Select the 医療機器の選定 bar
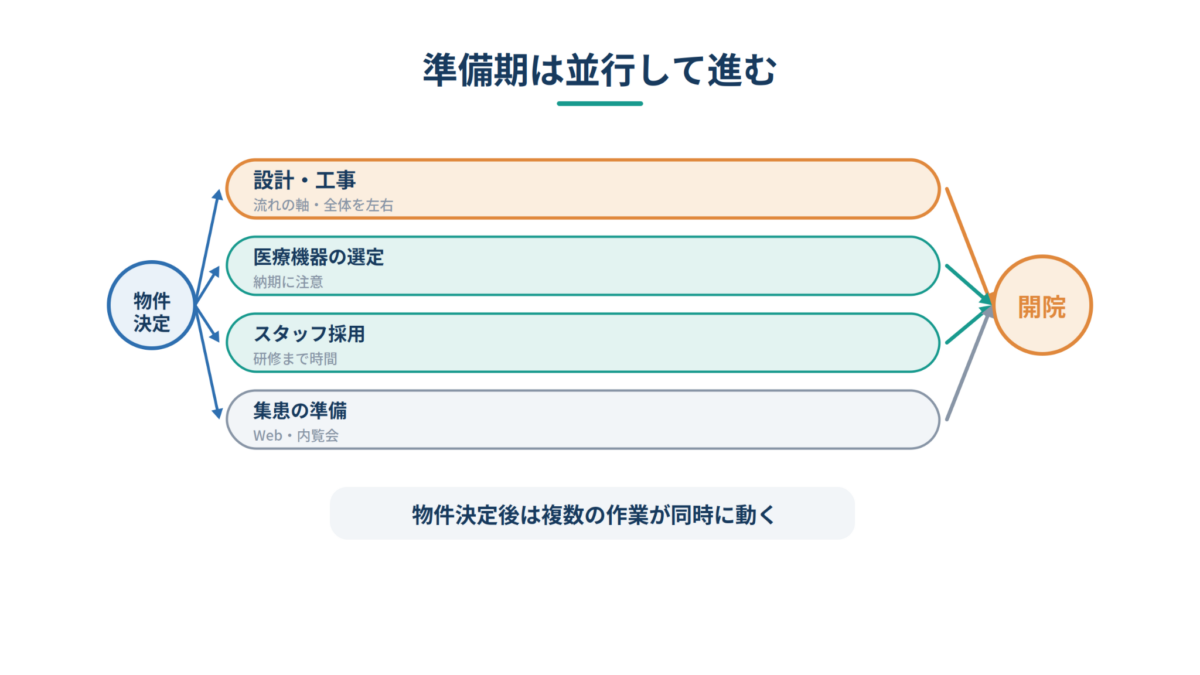This screenshot has height=675, width=1200. point(583,266)
